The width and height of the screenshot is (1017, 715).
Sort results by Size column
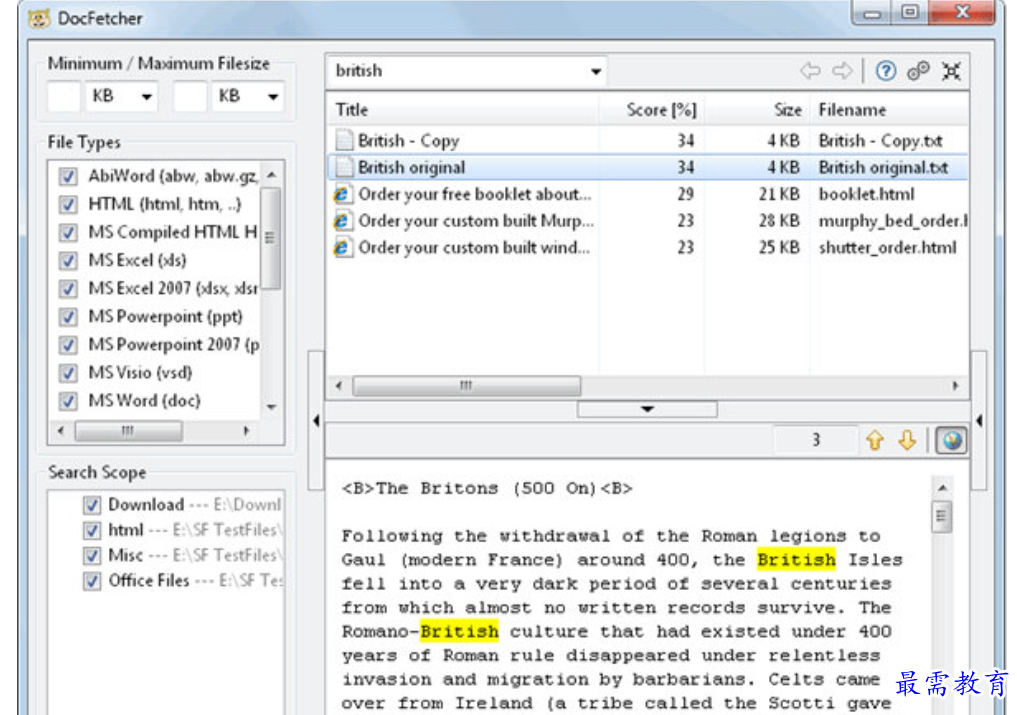(757, 110)
